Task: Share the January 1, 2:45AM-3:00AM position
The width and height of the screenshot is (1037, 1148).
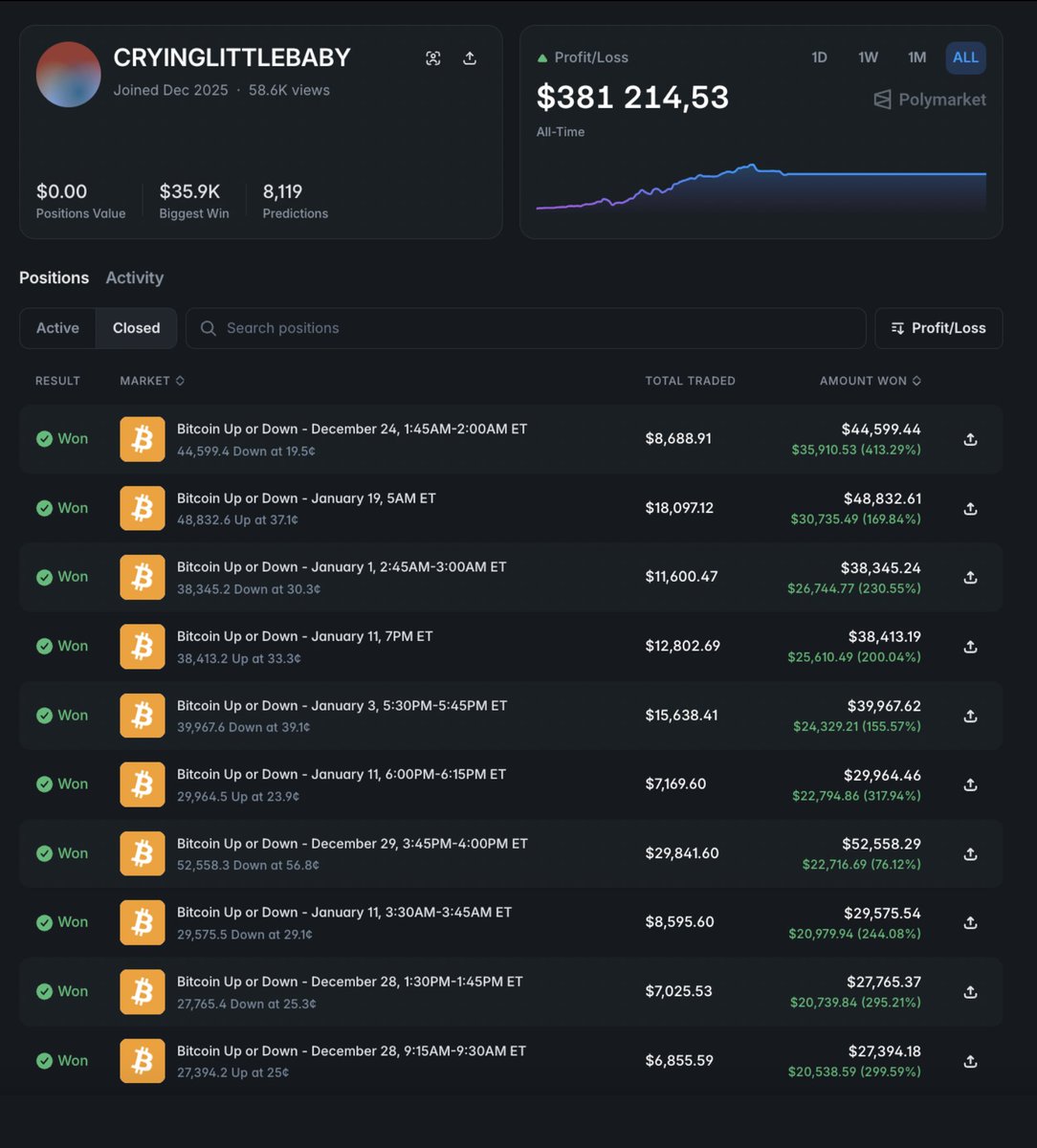Action: click(x=970, y=577)
